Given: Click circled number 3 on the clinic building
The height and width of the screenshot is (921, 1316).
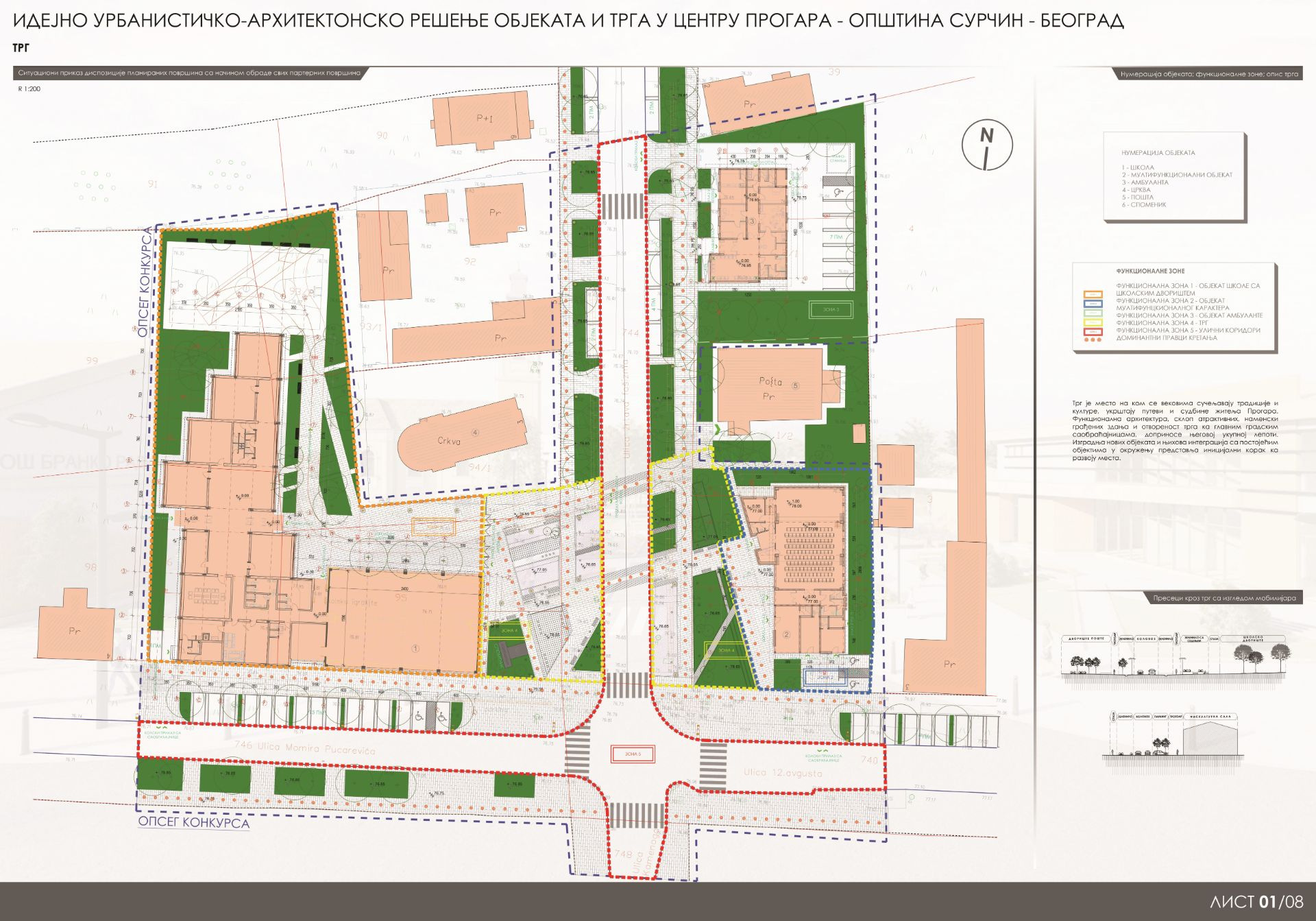Looking at the screenshot, I should [752, 222].
